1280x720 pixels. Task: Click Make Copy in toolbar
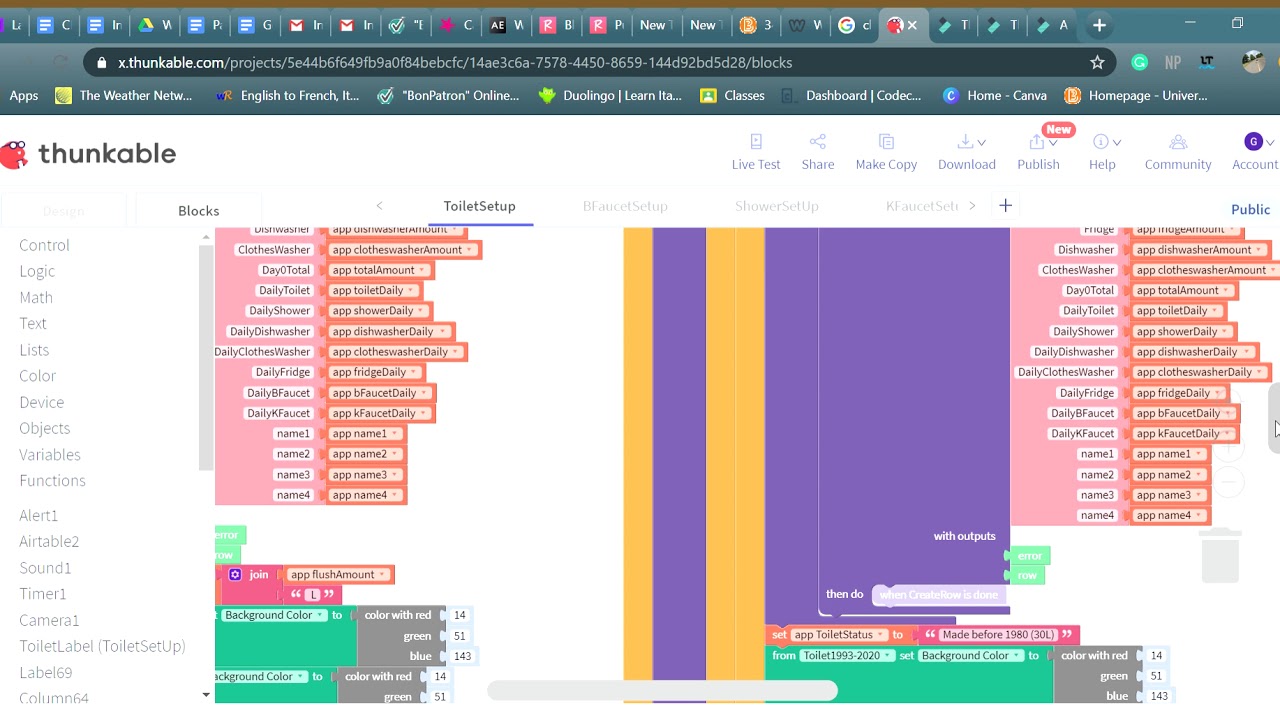click(x=886, y=152)
